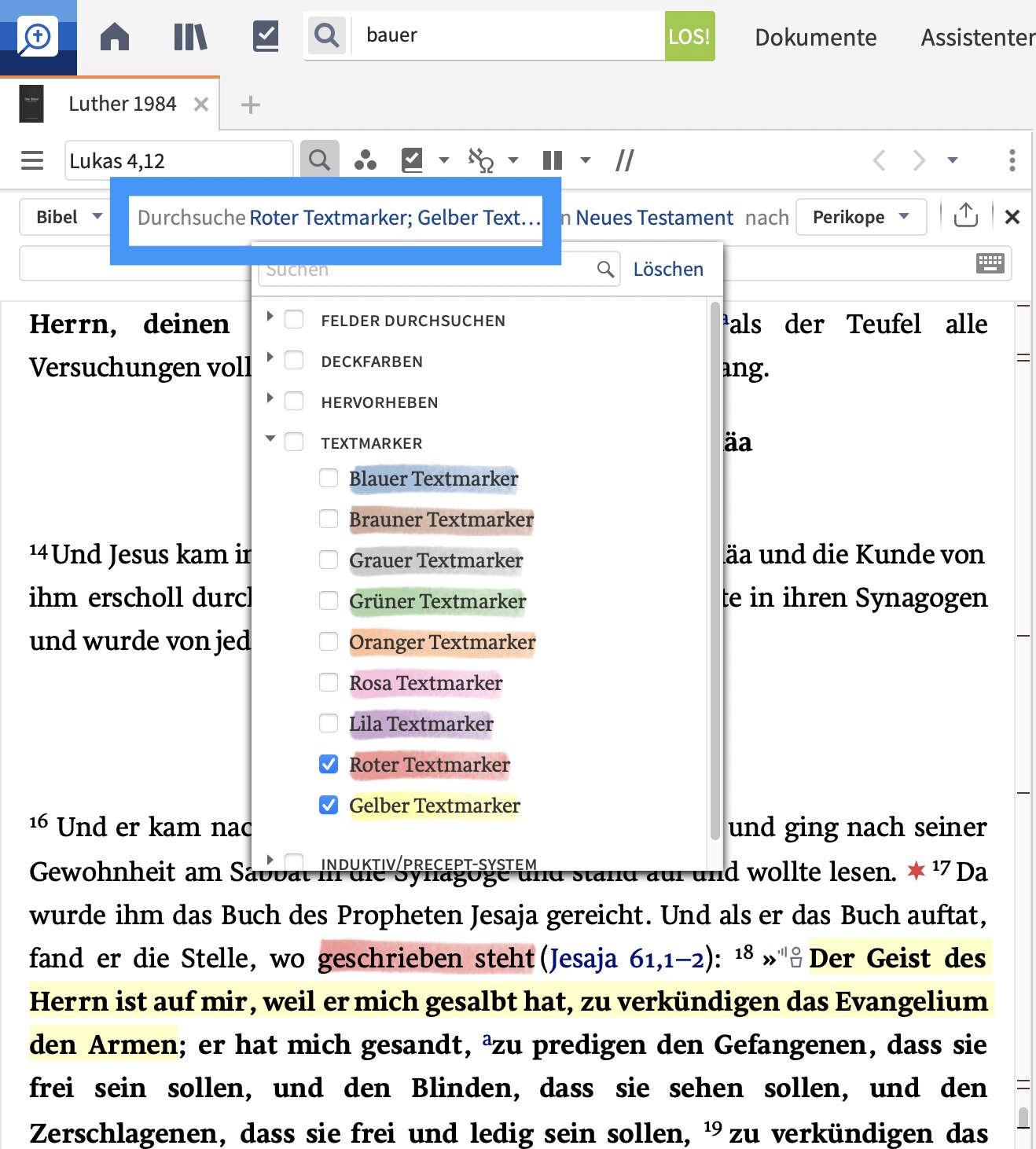Open the checklist icon in top toolbar
Viewport: 1036px width, 1149px height.
pos(266,36)
